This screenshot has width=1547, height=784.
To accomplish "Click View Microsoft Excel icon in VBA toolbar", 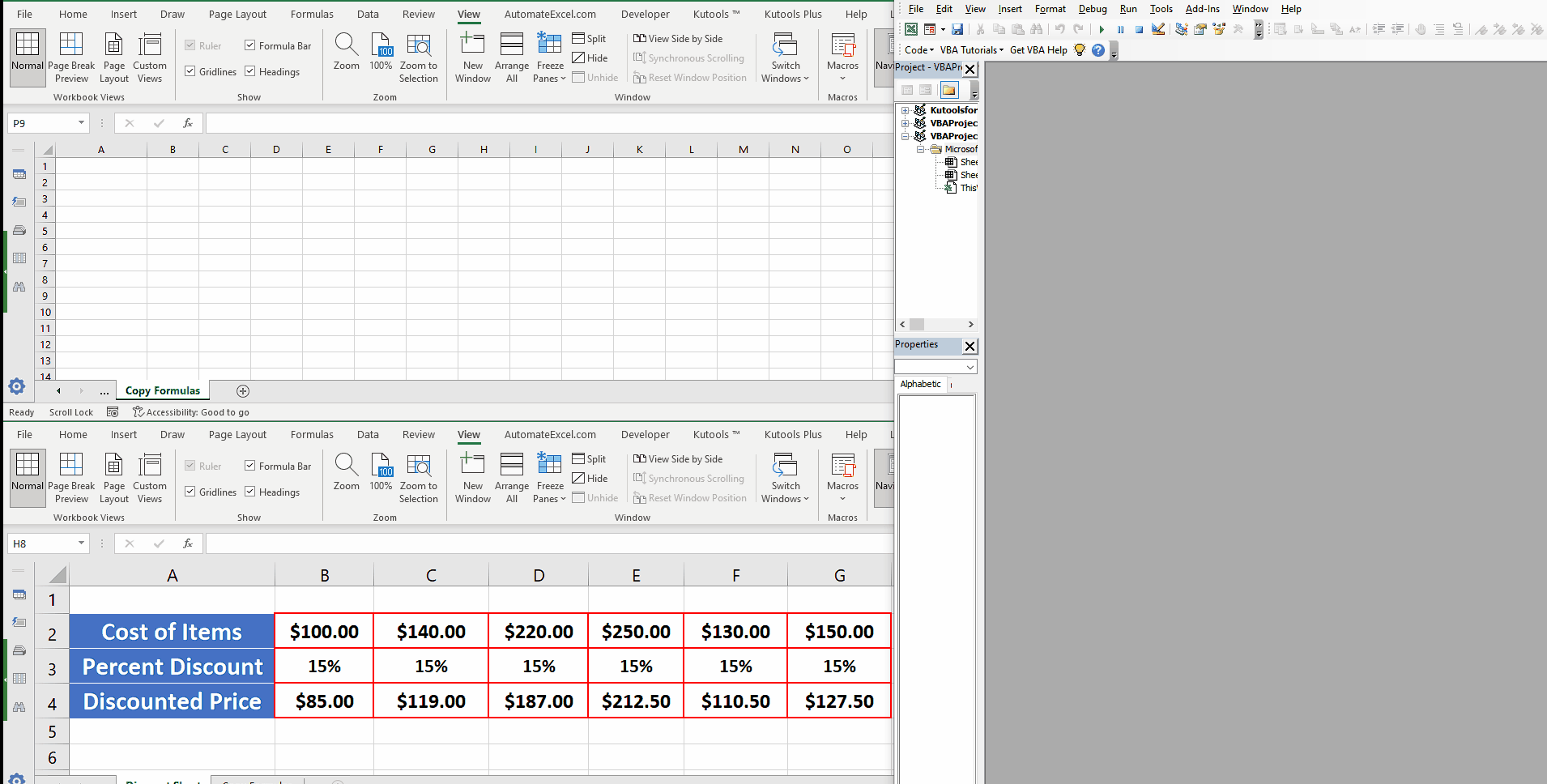I will 911,30.
